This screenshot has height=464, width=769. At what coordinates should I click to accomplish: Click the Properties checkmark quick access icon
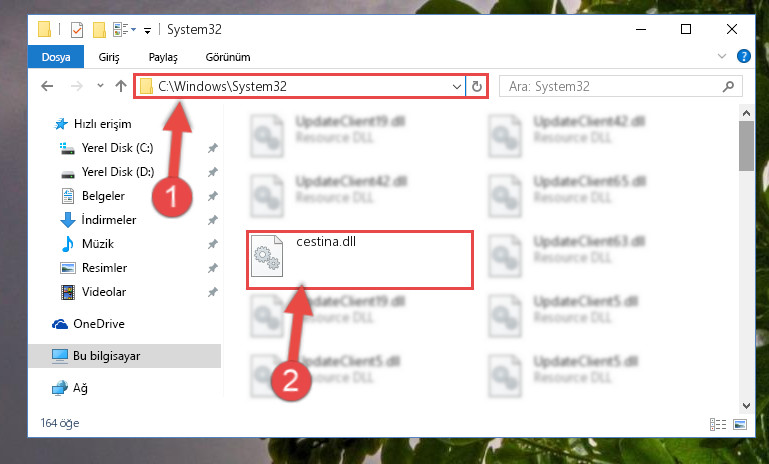[x=77, y=30]
